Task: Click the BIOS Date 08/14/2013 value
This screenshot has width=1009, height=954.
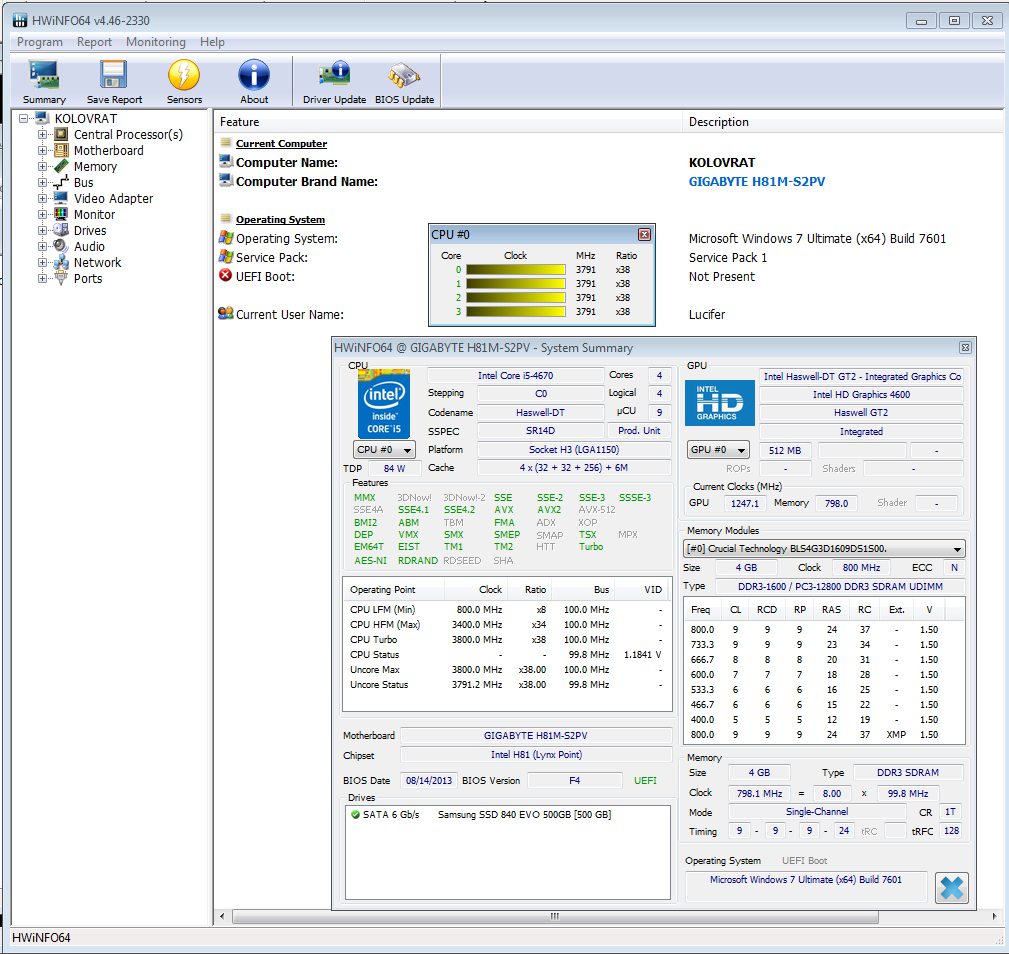Action: tap(429, 780)
